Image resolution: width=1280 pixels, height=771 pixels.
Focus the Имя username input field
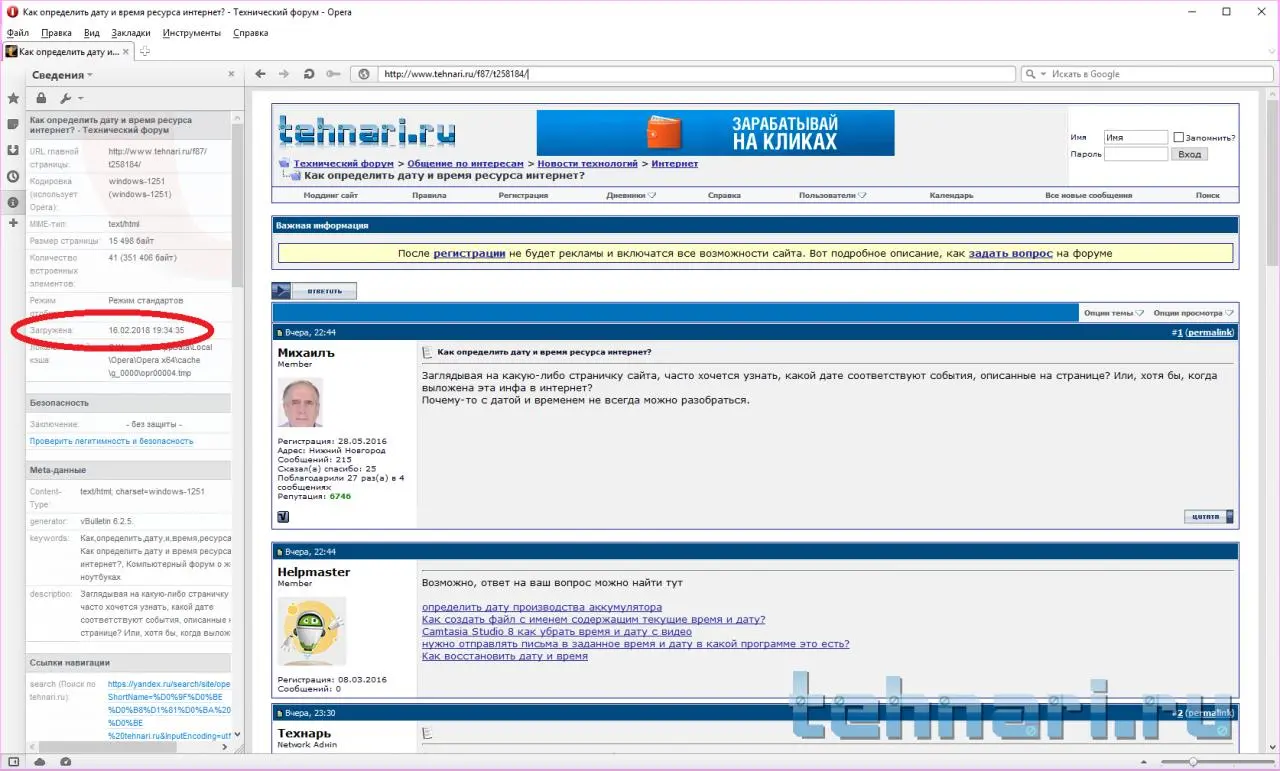(1136, 137)
